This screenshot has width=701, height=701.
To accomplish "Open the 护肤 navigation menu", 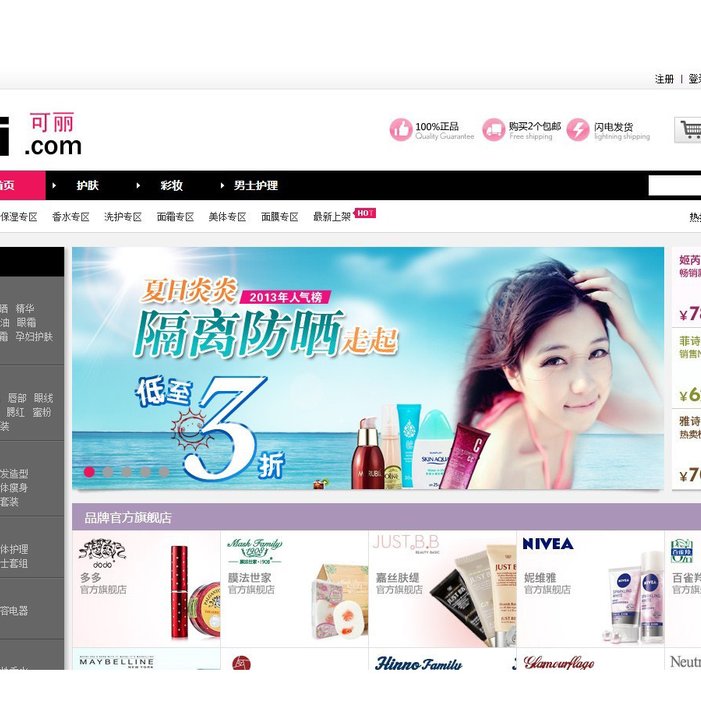I will (87, 185).
